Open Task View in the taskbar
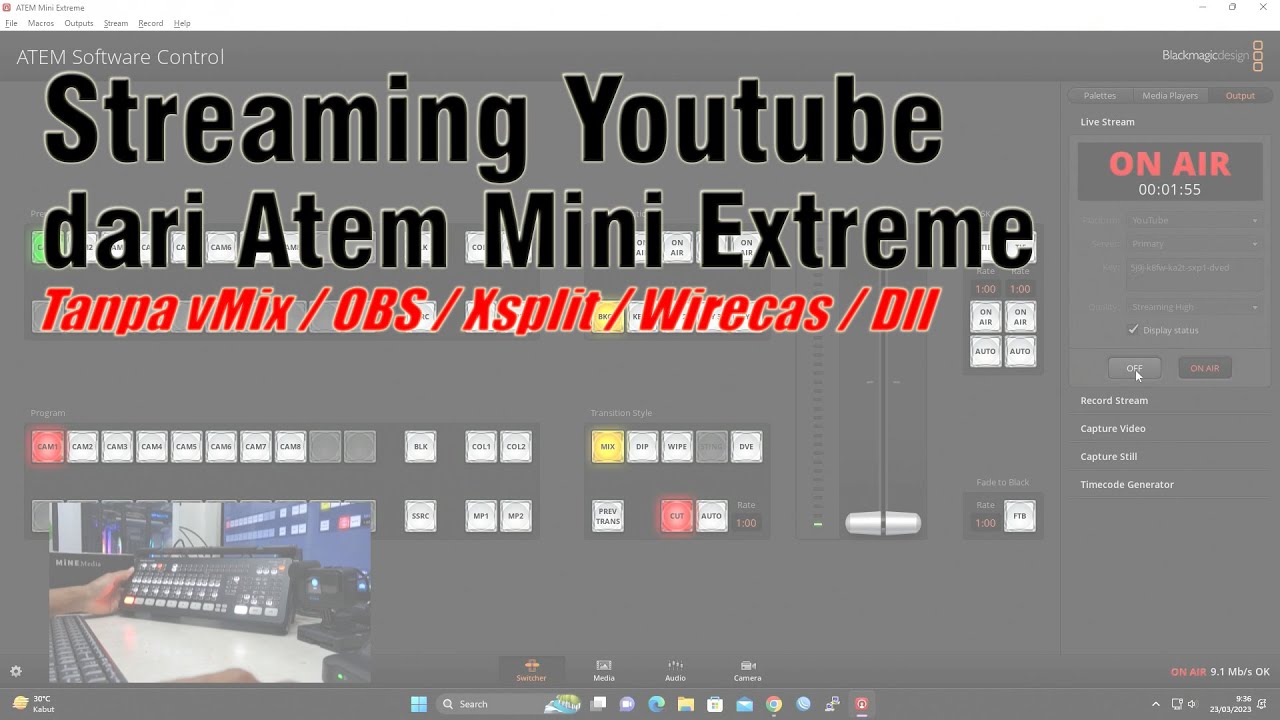This screenshot has height=720, width=1280. tap(598, 704)
